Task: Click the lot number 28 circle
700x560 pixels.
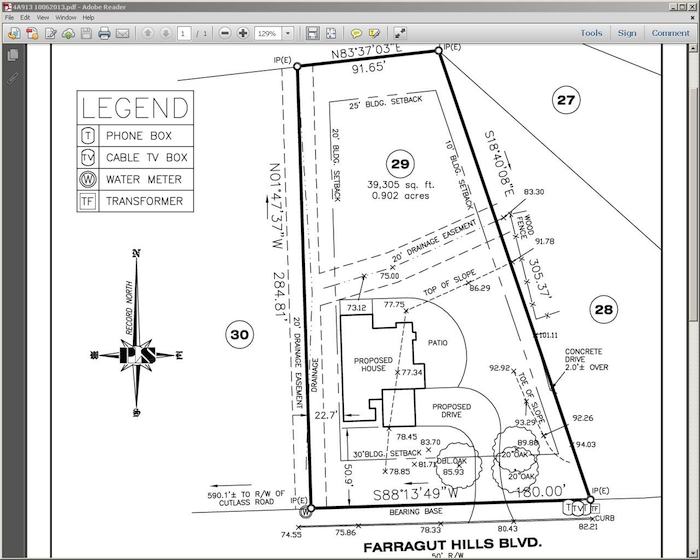Action: coord(604,309)
